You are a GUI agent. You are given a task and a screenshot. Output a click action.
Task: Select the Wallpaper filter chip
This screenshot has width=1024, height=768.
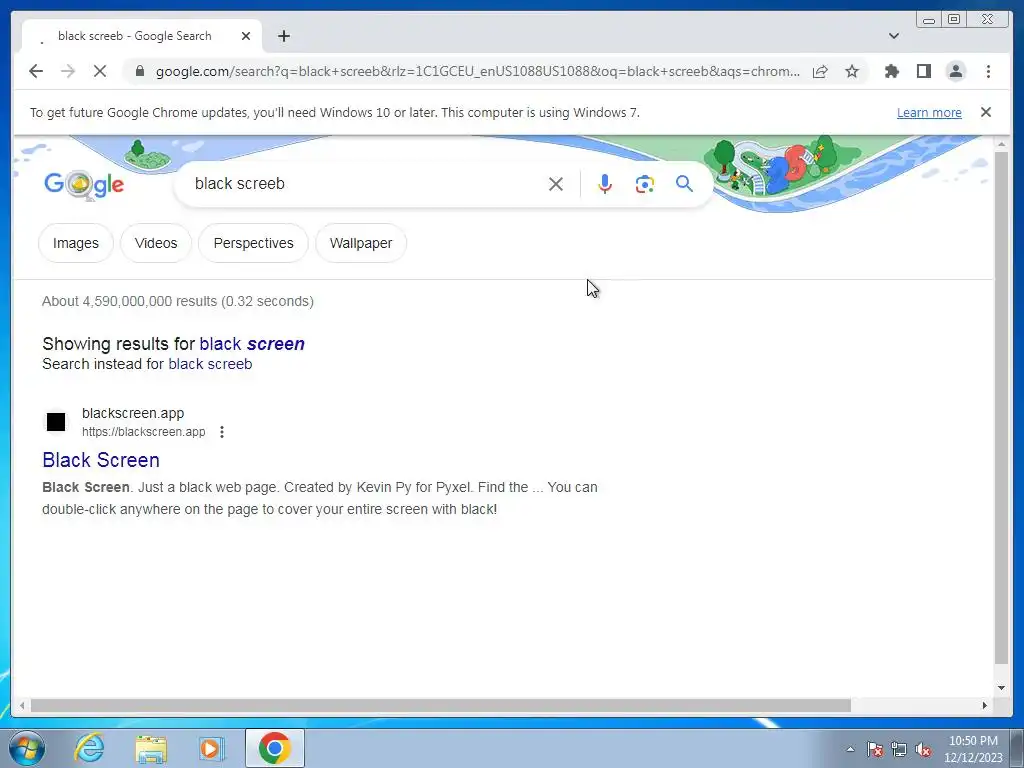[x=361, y=243]
